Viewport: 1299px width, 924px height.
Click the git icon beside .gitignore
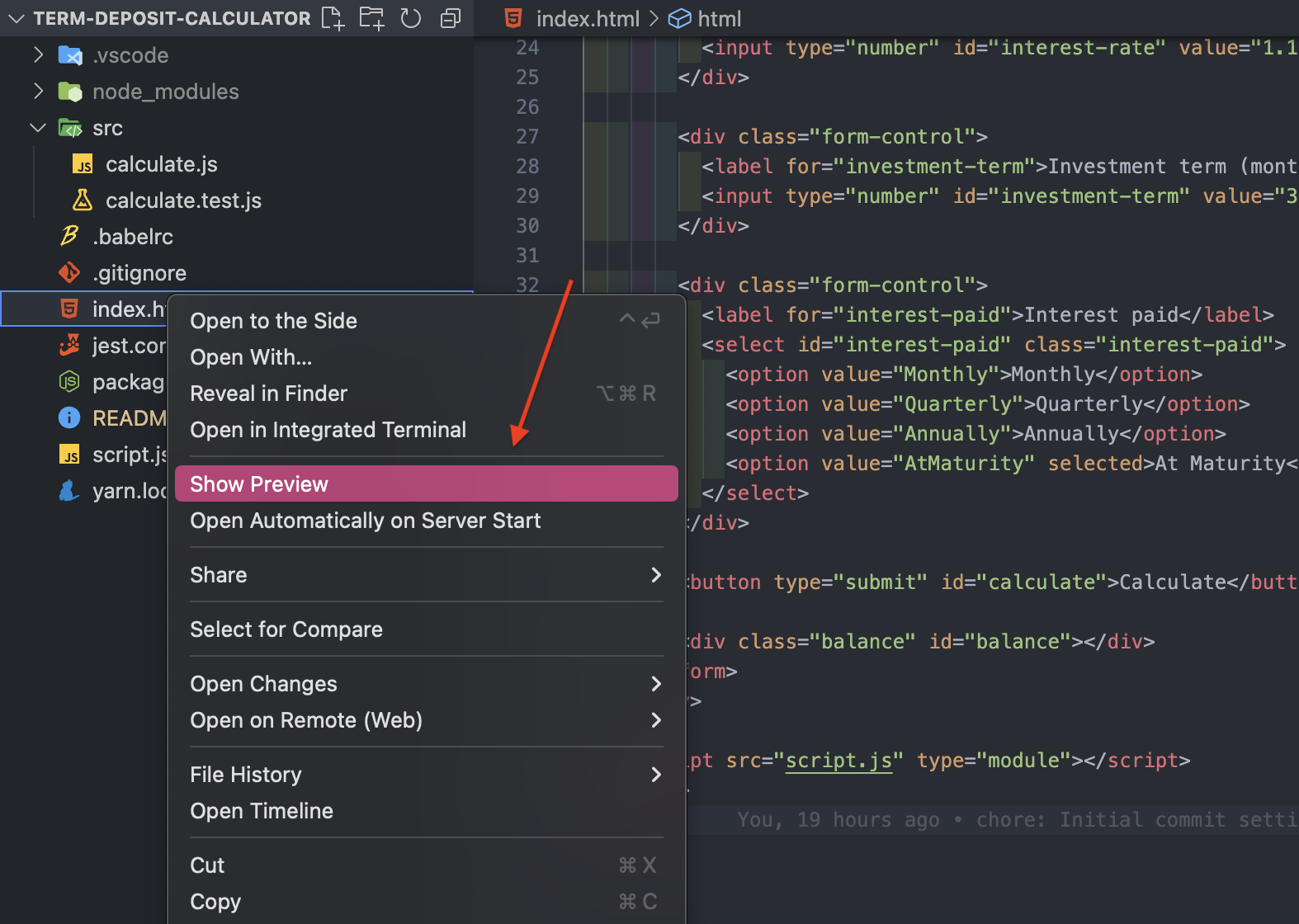coord(69,273)
